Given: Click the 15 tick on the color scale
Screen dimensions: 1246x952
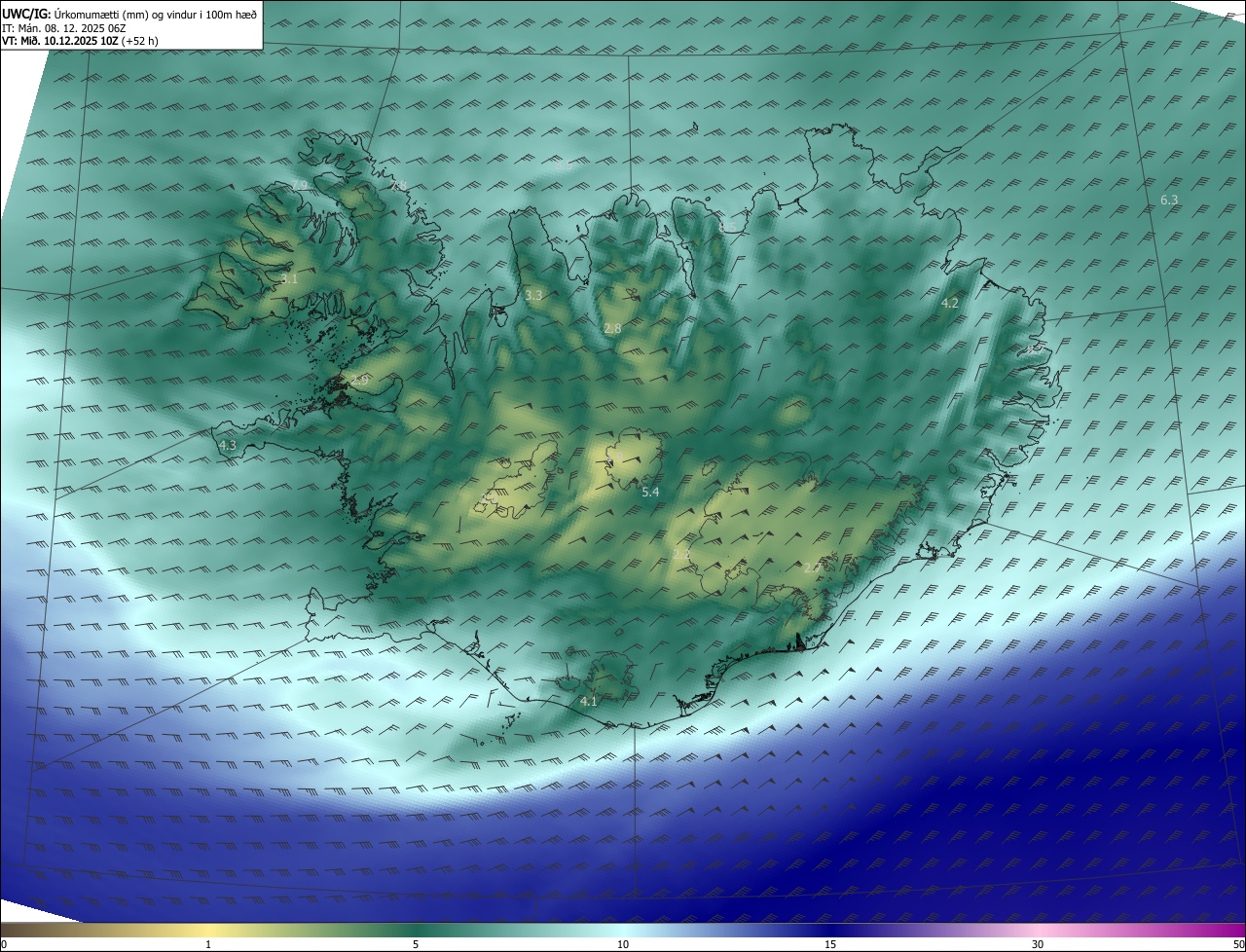Looking at the screenshot, I should coord(830,944).
